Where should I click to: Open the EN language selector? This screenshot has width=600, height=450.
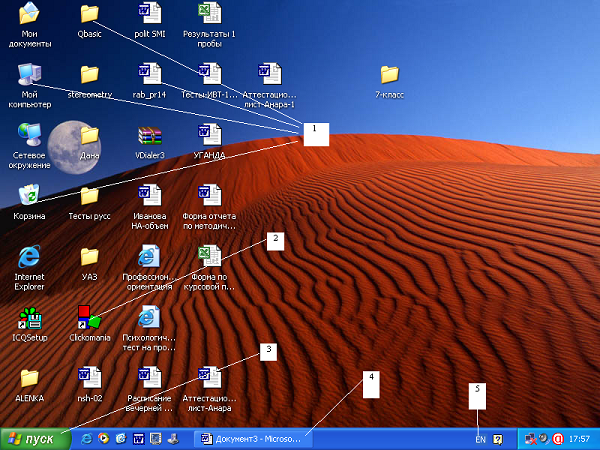coord(480,439)
